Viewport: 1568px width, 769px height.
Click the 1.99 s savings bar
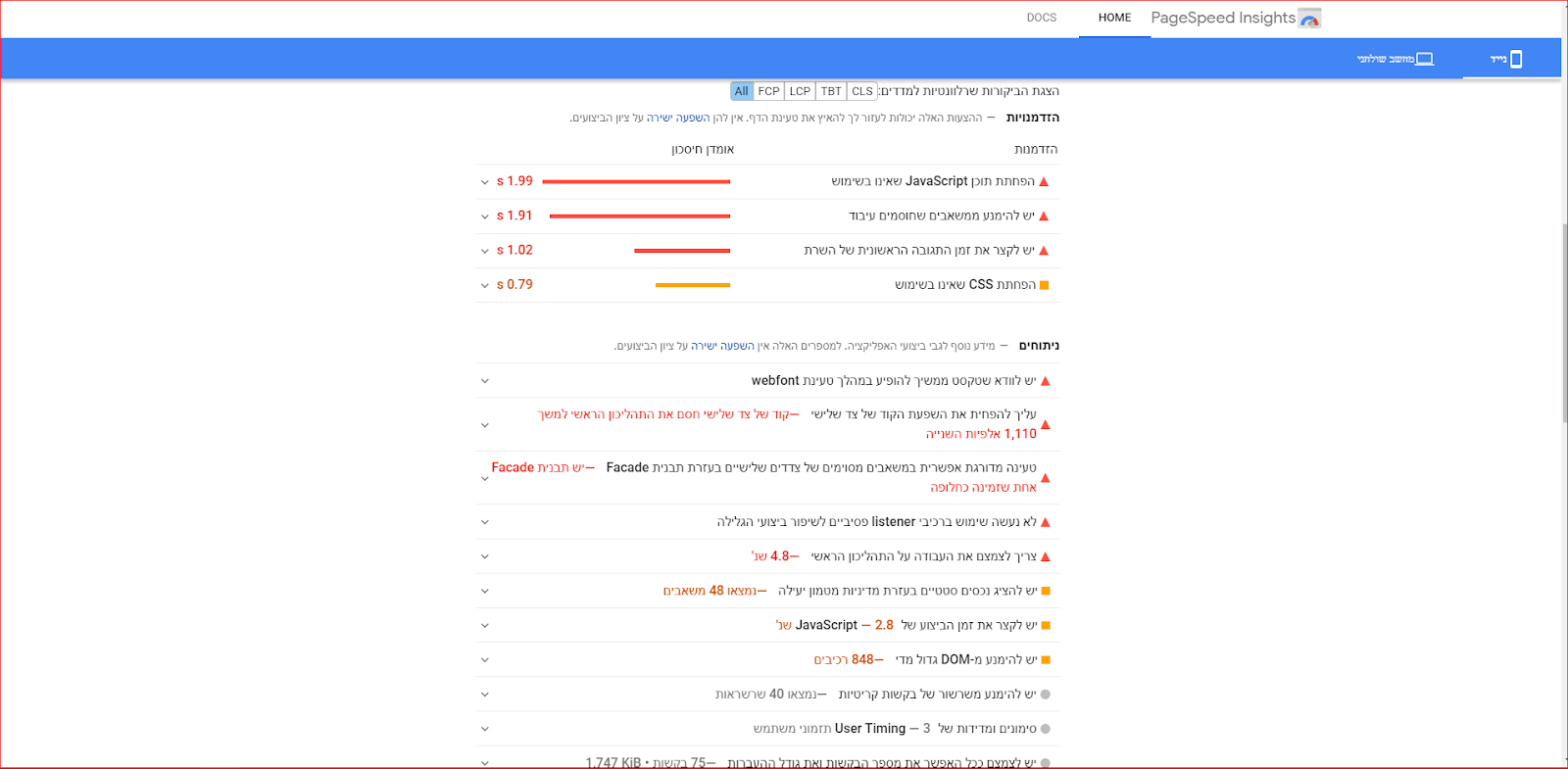(636, 182)
